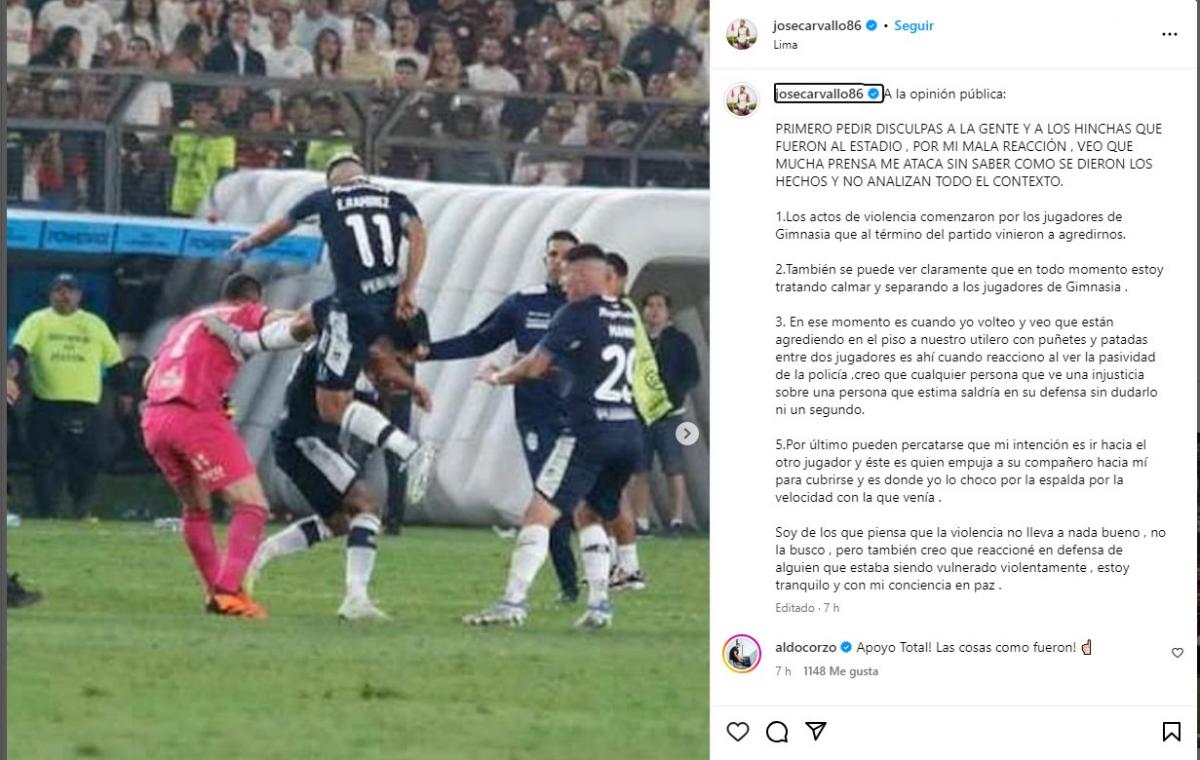Open the Lima location link
Screen dimensions: 1200x760
pos(786,45)
